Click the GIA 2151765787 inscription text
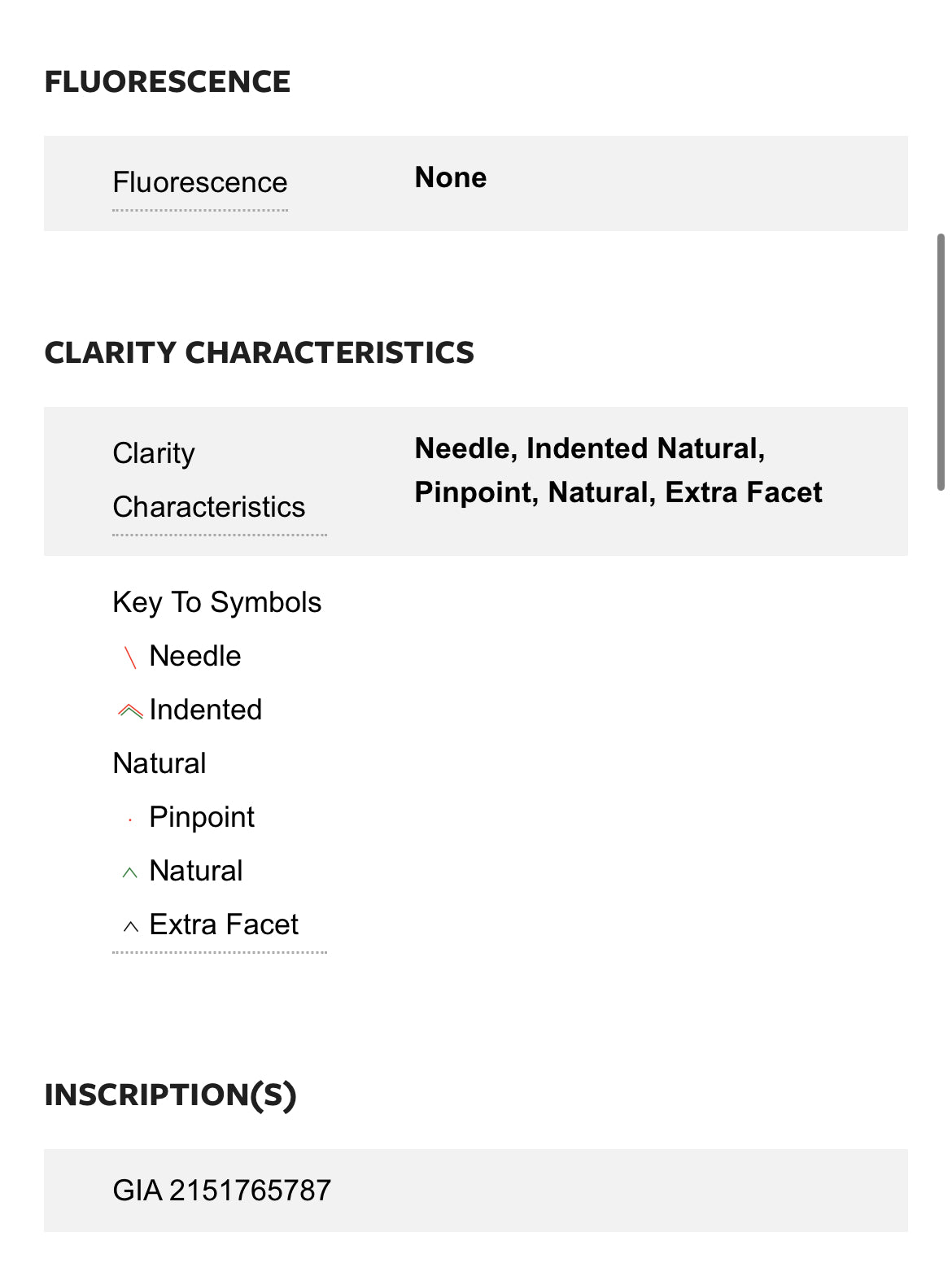The height and width of the screenshot is (1263, 952). click(222, 1191)
